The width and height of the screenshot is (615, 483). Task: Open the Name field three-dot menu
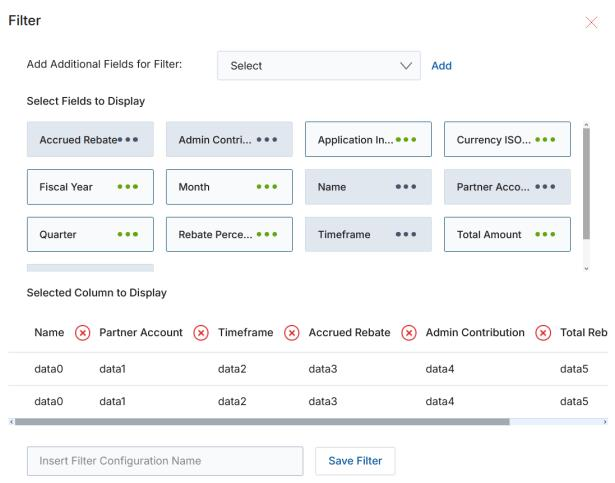pyautogui.click(x=406, y=187)
